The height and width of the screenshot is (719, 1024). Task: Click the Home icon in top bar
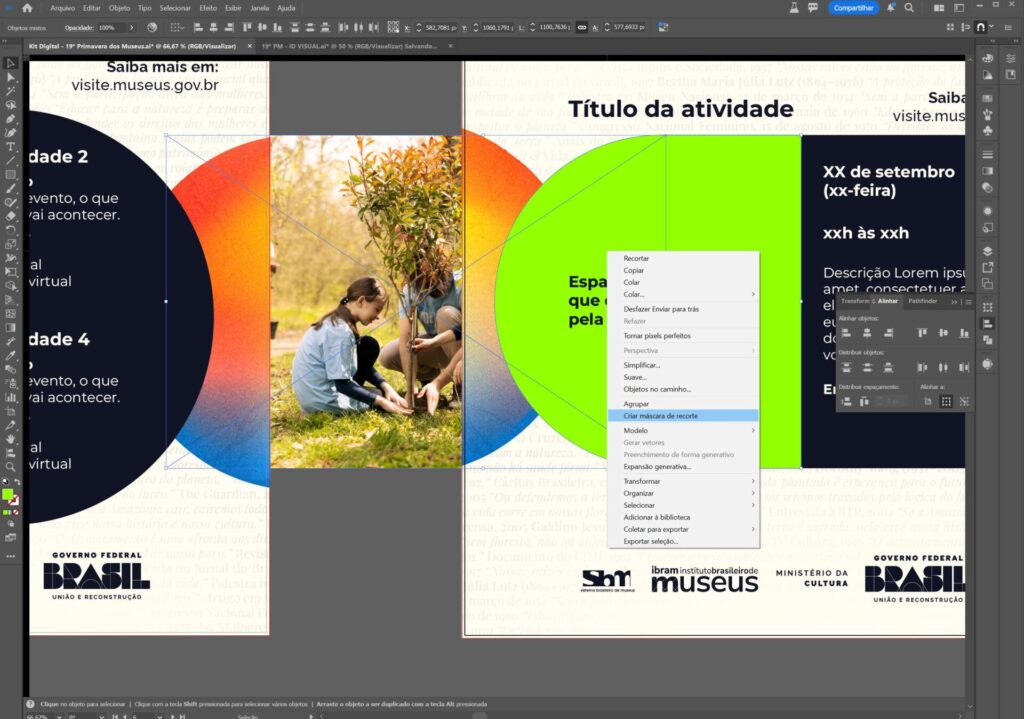[27, 7]
